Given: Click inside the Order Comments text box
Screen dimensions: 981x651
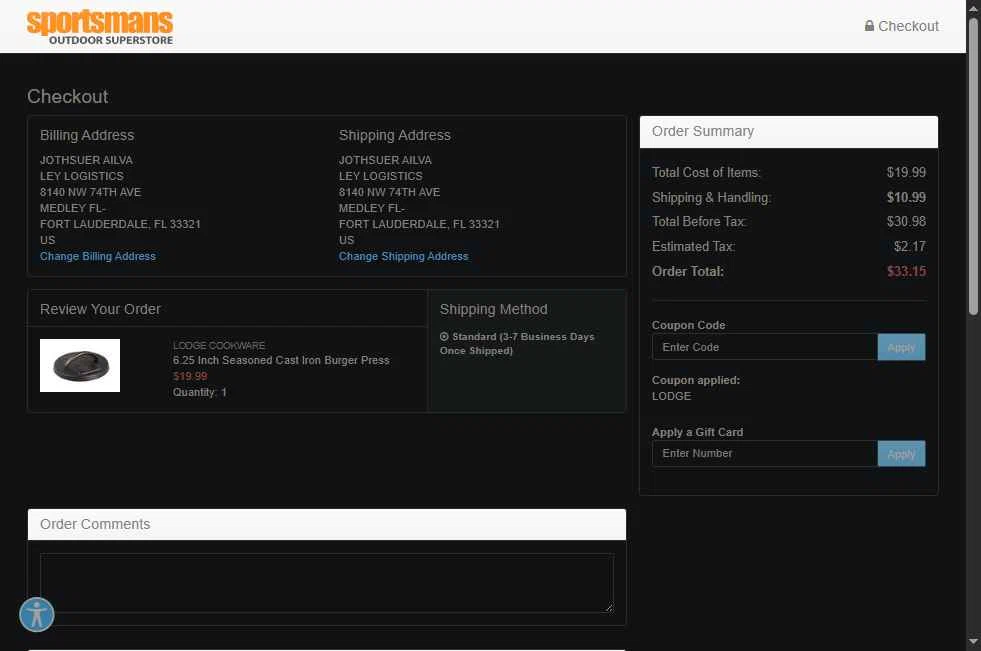Looking at the screenshot, I should click(327, 583).
